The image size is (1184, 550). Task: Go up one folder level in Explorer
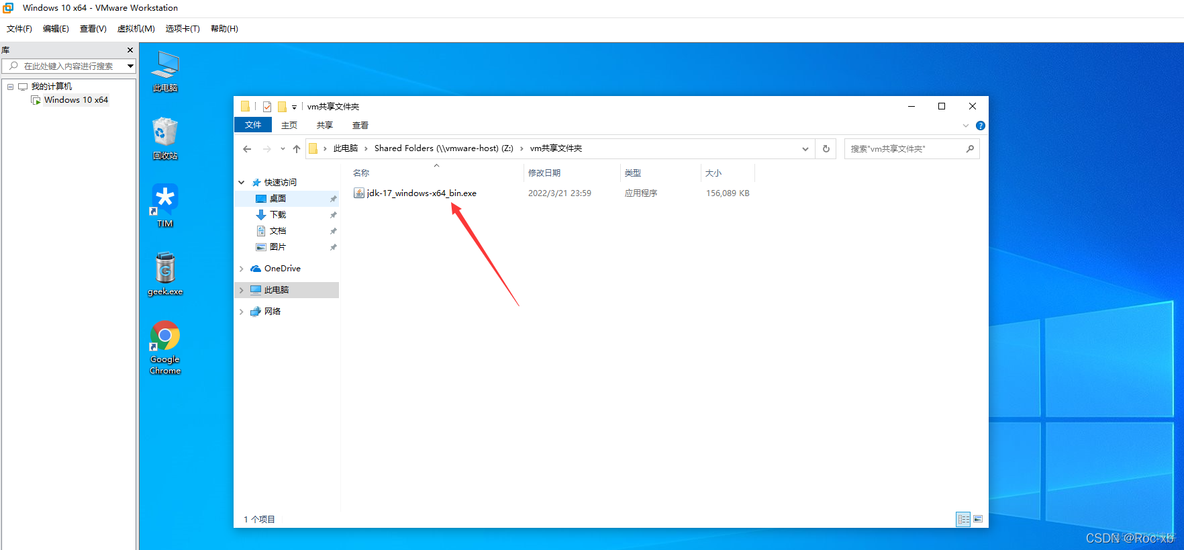pos(296,149)
